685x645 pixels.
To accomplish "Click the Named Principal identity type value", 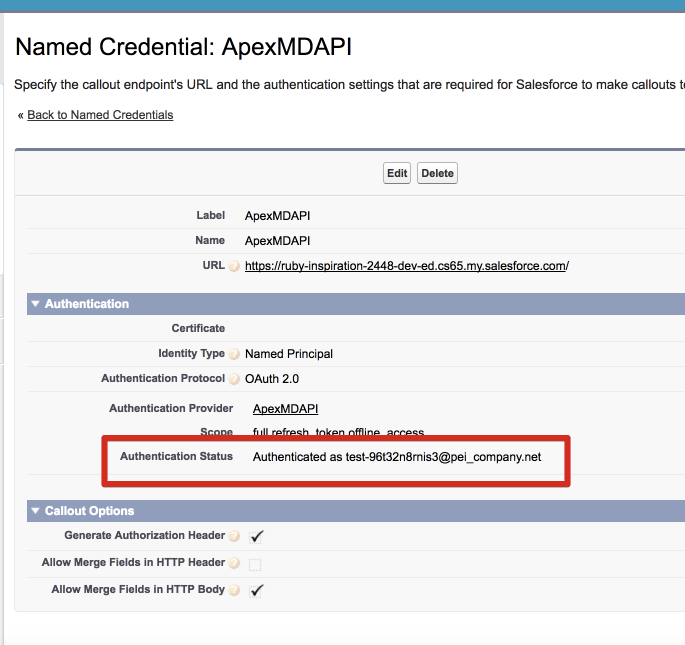I will tap(289, 354).
